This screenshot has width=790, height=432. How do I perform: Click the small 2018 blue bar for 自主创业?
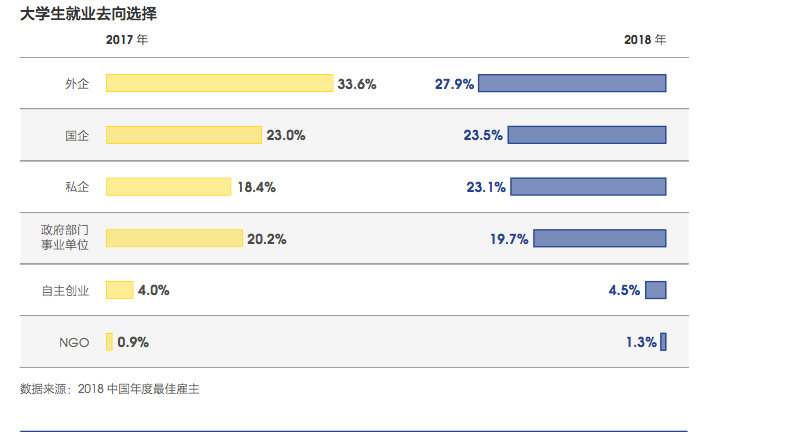pos(656,290)
